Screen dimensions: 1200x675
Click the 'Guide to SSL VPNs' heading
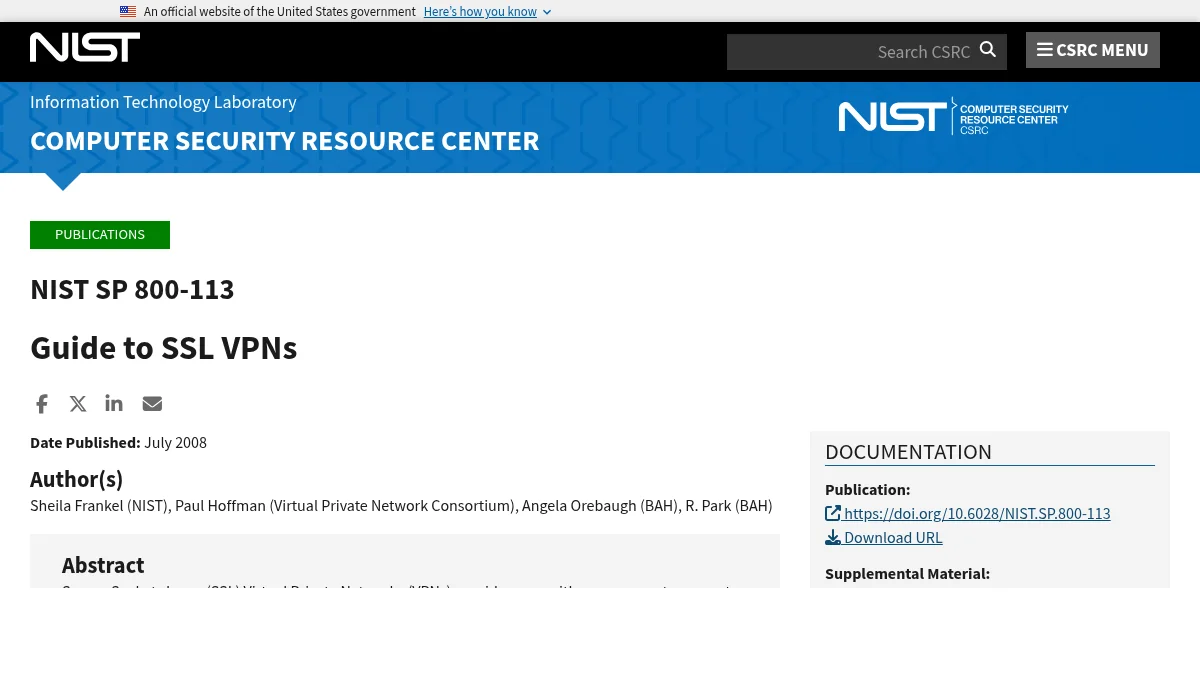coord(164,348)
